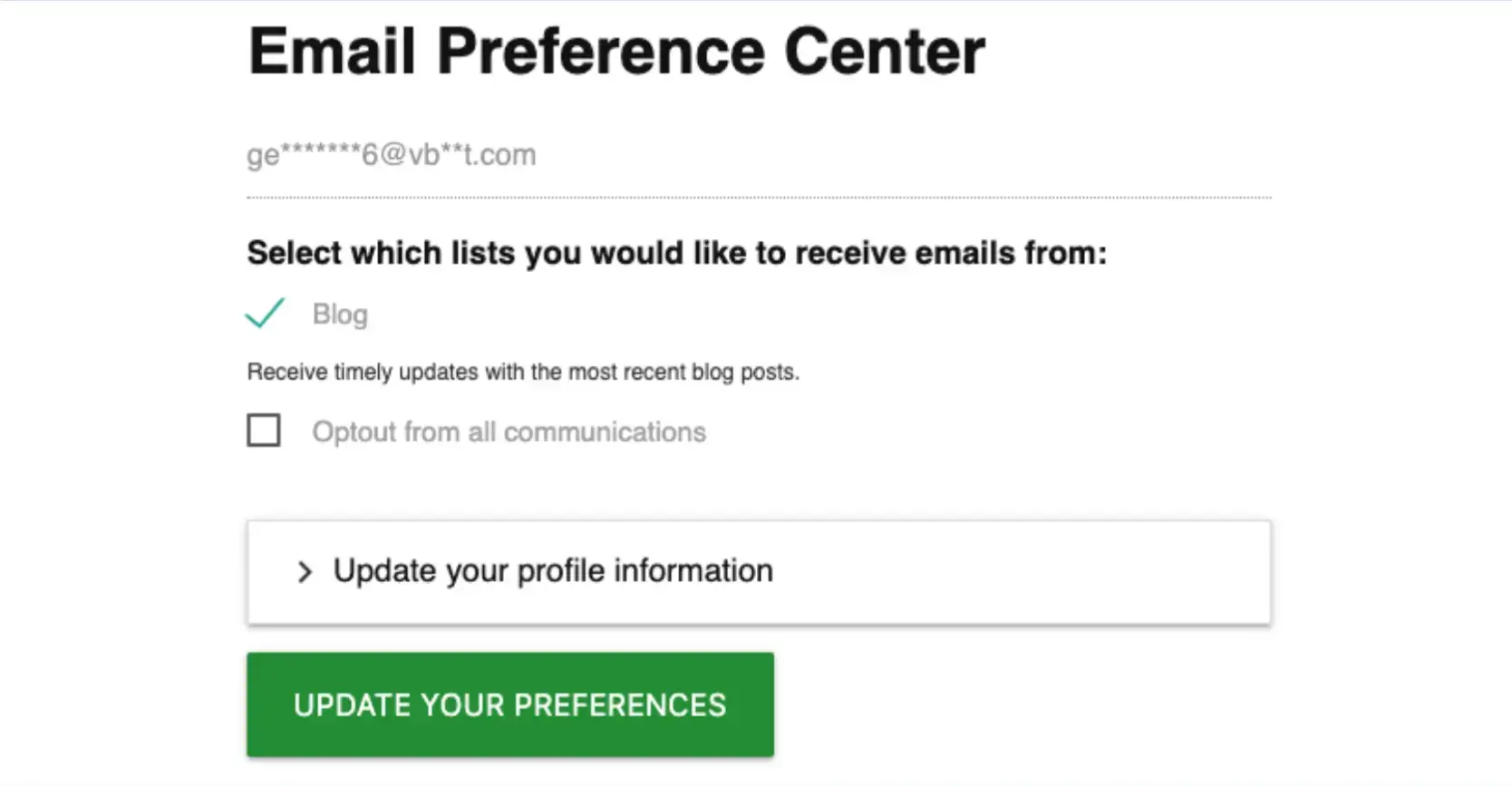Screen dimensions: 1512x786
Task: Click the blog posts description text
Action: pyautogui.click(x=522, y=372)
